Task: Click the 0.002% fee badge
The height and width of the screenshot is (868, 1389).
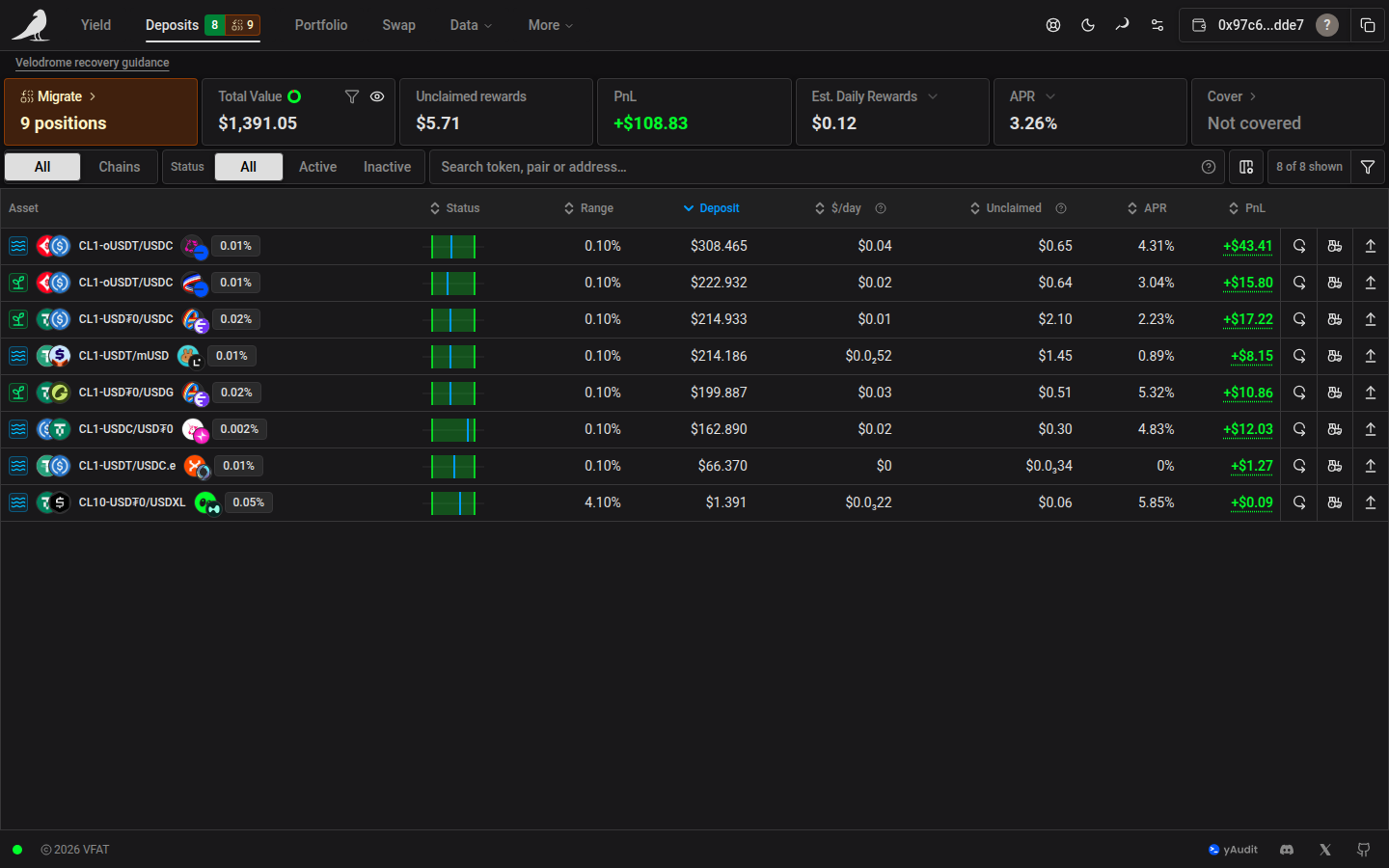Action: (239, 429)
